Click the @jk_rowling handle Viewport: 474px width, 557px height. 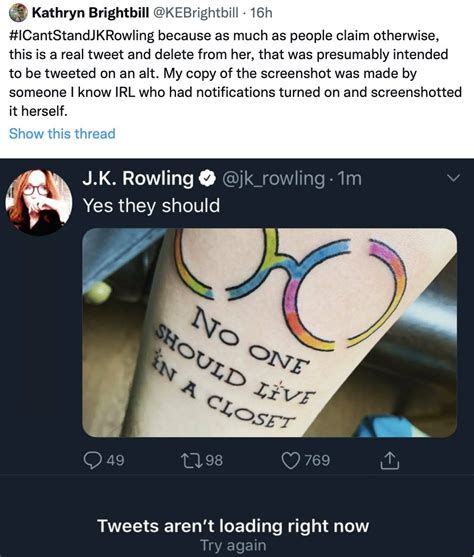(273, 178)
